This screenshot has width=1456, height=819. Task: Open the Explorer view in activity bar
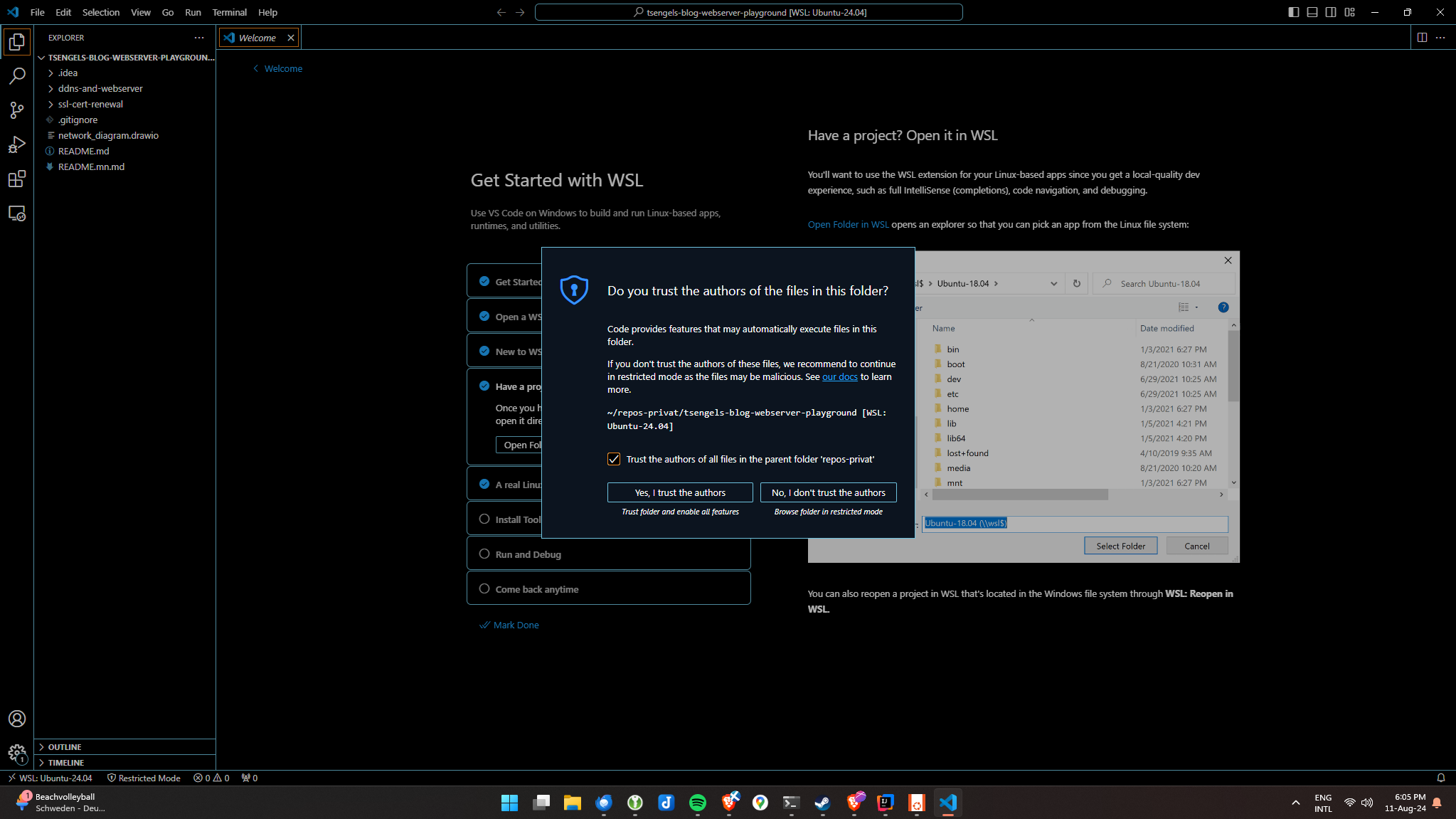pos(17,42)
